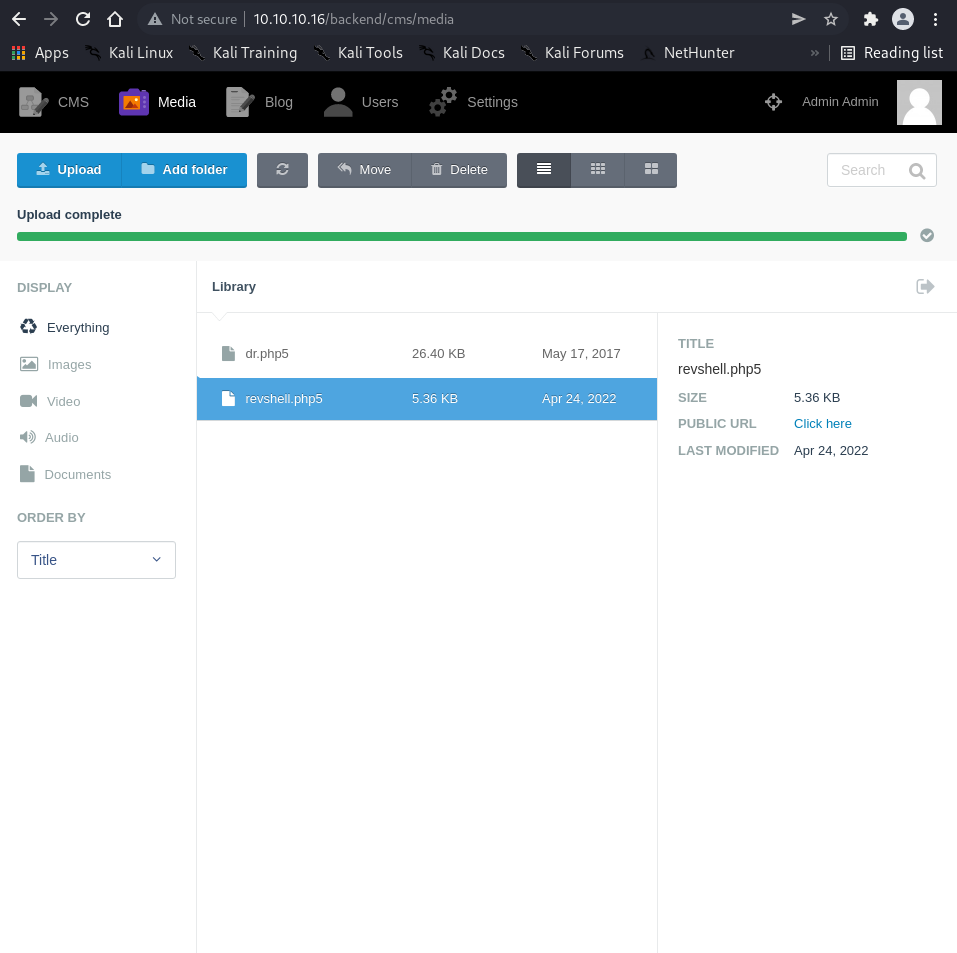Go to the Settings section
The width and height of the screenshot is (957, 953).
click(474, 102)
